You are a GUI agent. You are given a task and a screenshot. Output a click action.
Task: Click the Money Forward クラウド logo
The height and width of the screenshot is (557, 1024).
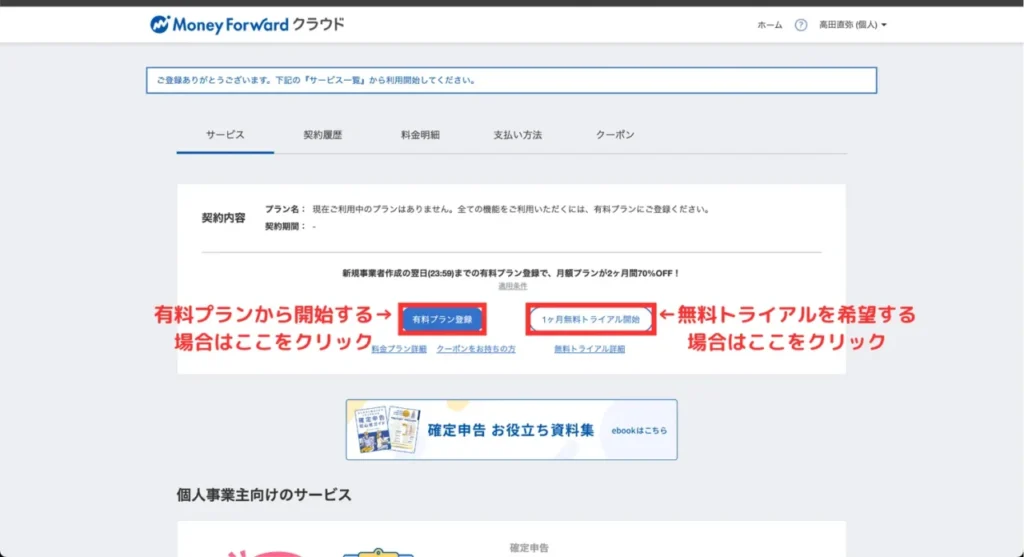pyautogui.click(x=247, y=25)
